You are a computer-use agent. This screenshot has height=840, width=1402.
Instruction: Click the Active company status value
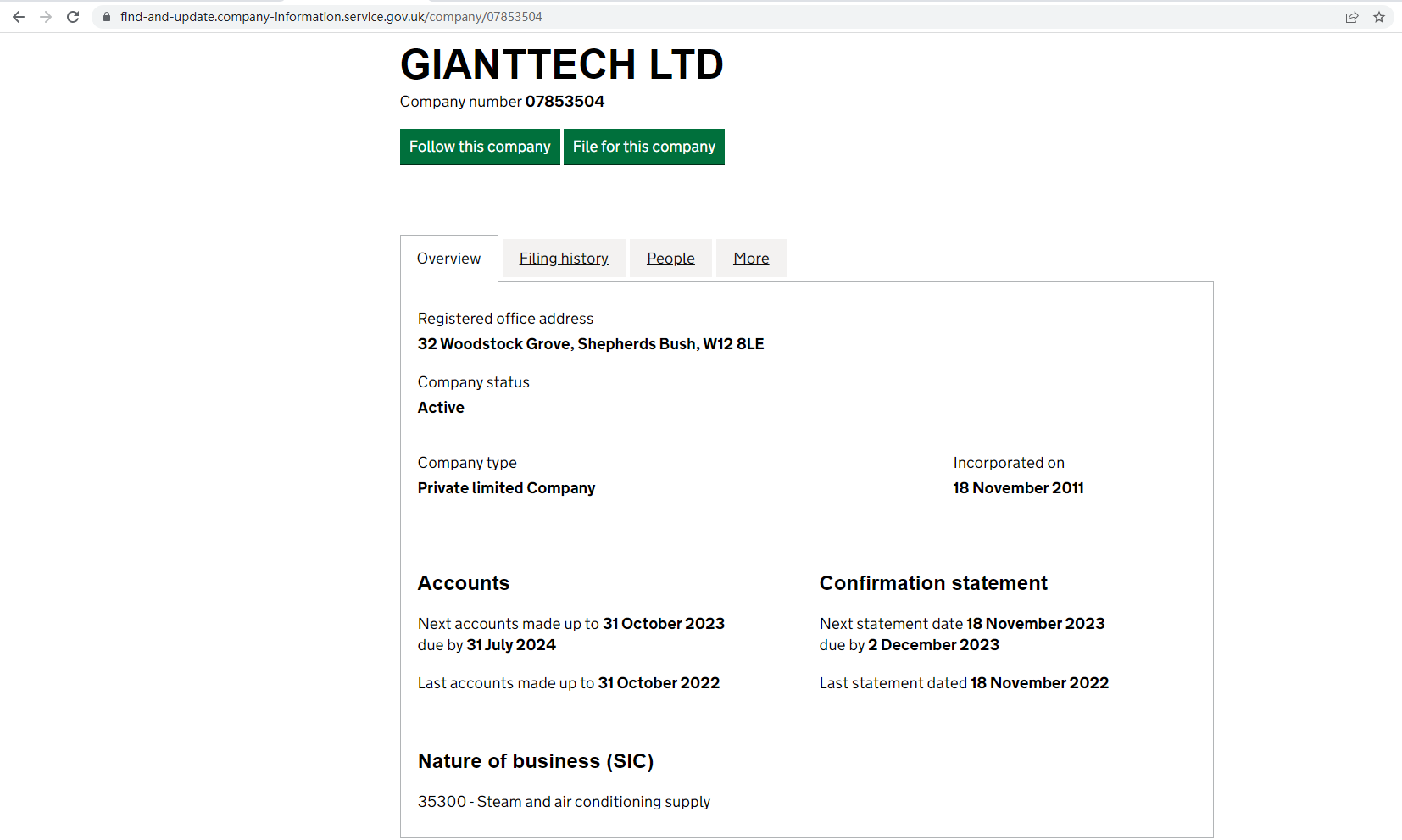[x=441, y=408]
